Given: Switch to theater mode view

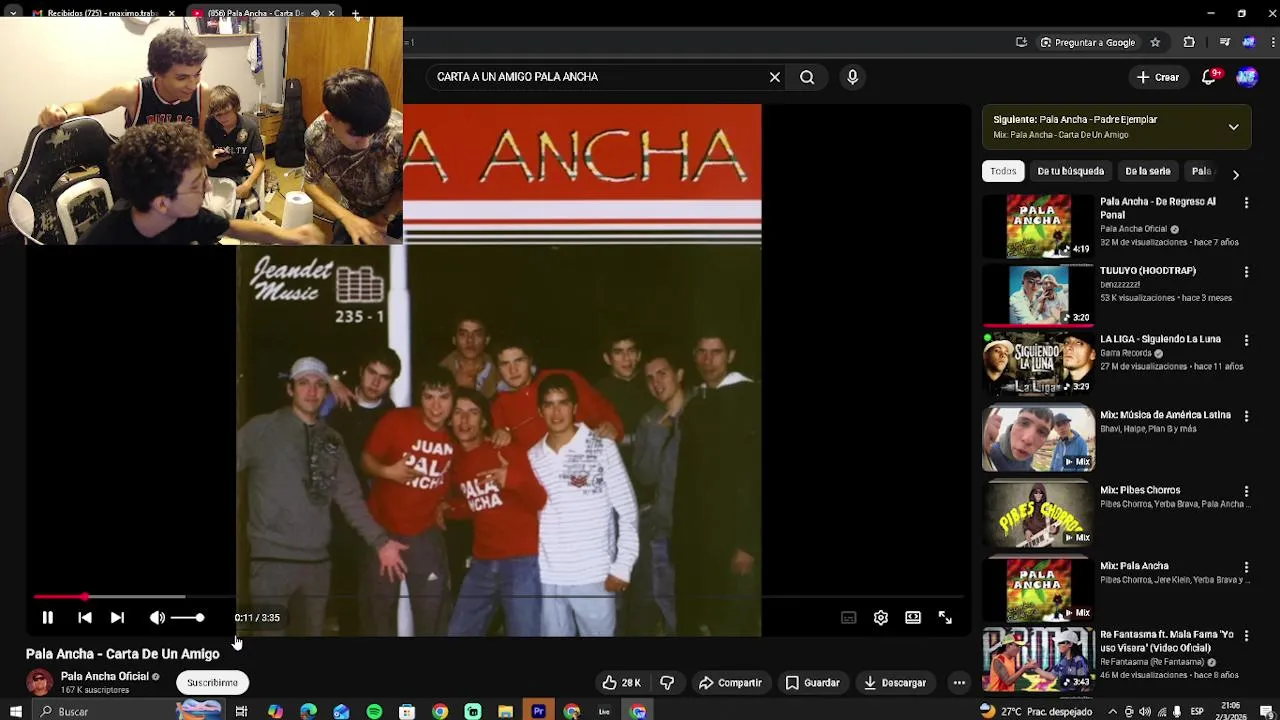Looking at the screenshot, I should [913, 618].
